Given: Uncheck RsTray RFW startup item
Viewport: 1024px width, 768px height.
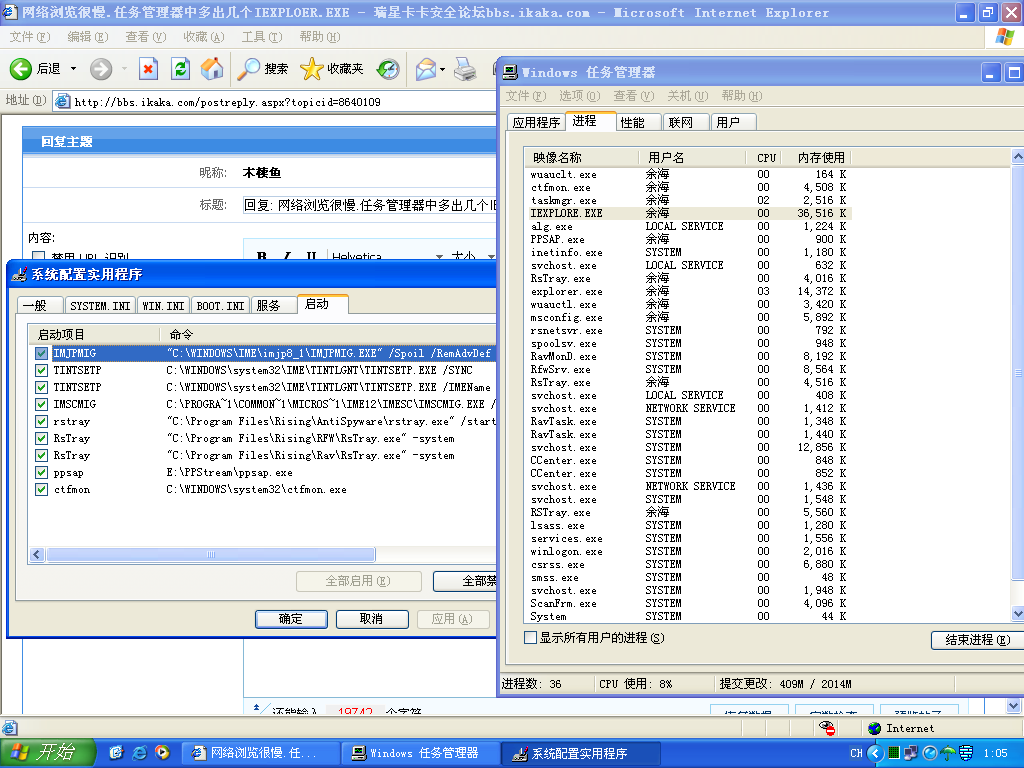Looking at the screenshot, I should 42,438.
